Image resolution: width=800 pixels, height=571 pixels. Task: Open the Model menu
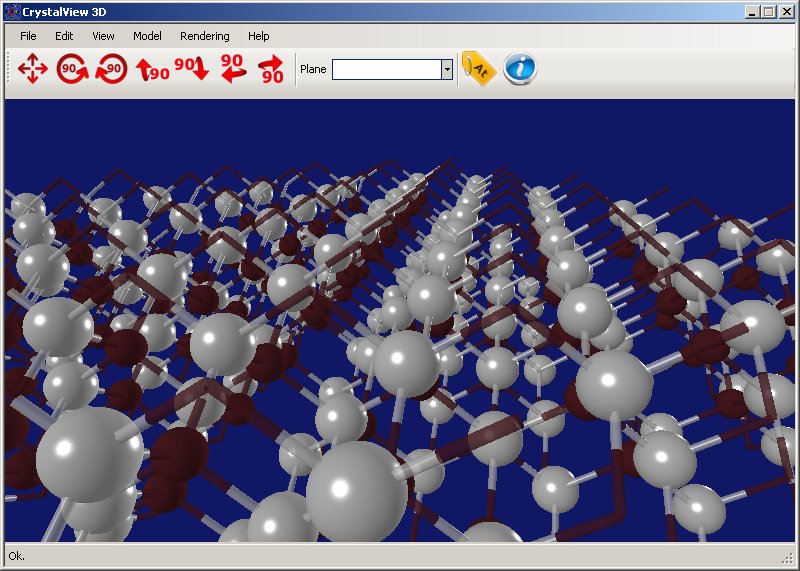(147, 36)
